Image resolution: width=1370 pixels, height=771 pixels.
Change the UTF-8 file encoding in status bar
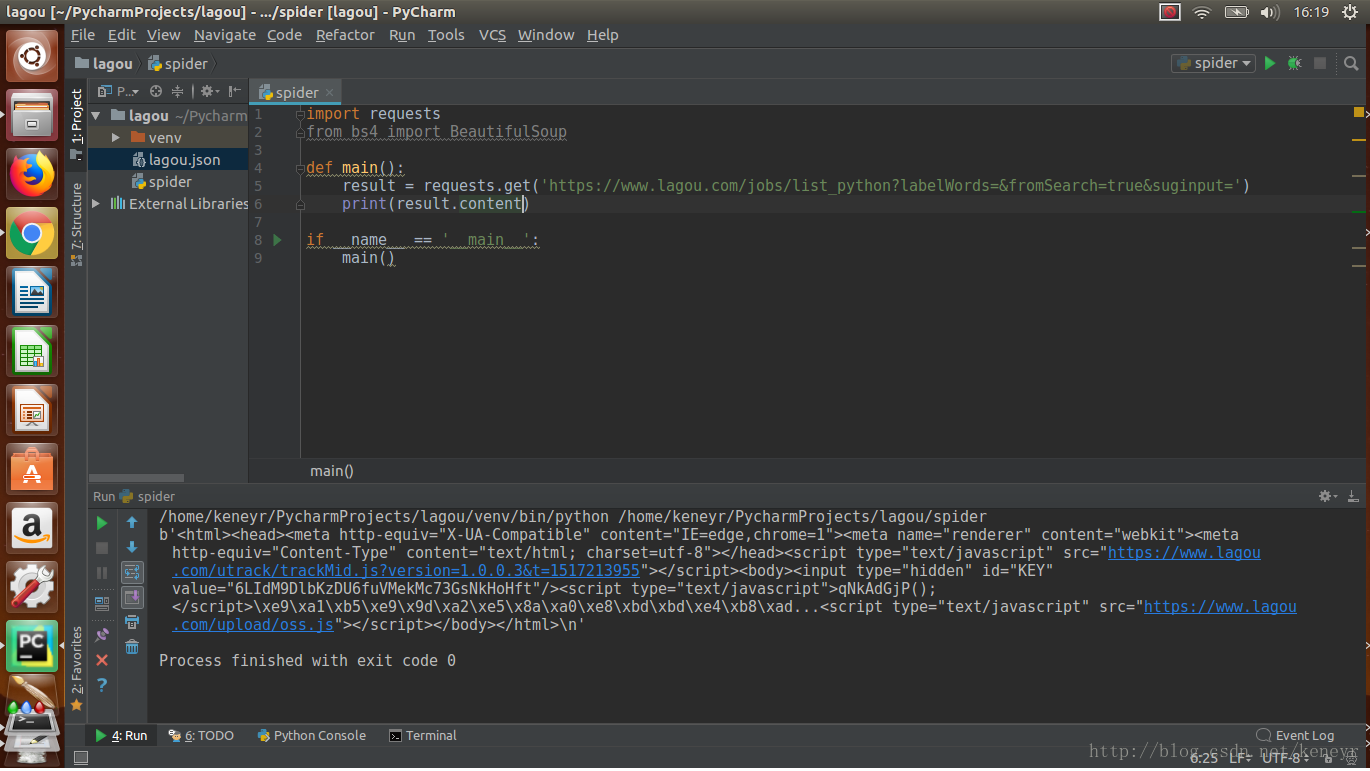tap(1285, 758)
